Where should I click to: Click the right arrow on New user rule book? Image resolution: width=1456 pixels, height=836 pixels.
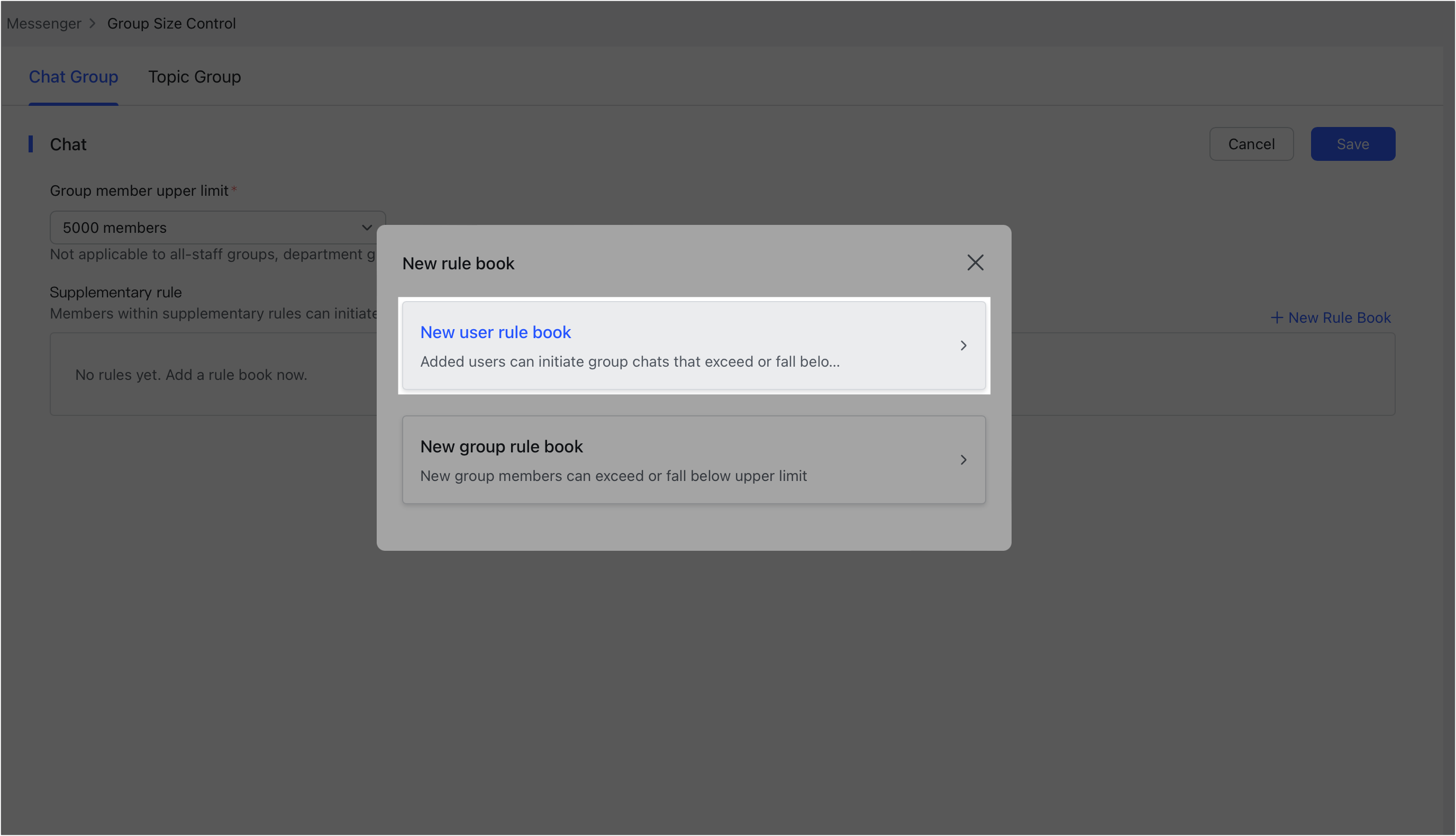[963, 345]
